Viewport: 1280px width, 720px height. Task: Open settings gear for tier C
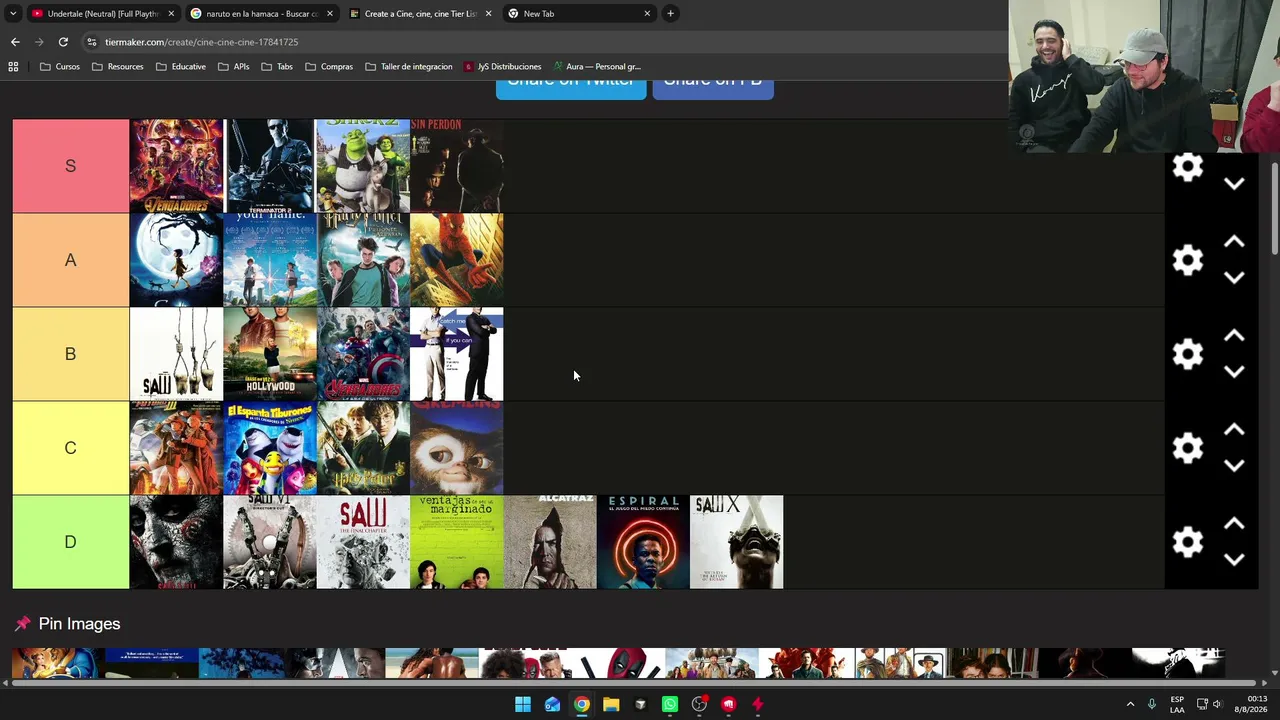pyautogui.click(x=1187, y=448)
